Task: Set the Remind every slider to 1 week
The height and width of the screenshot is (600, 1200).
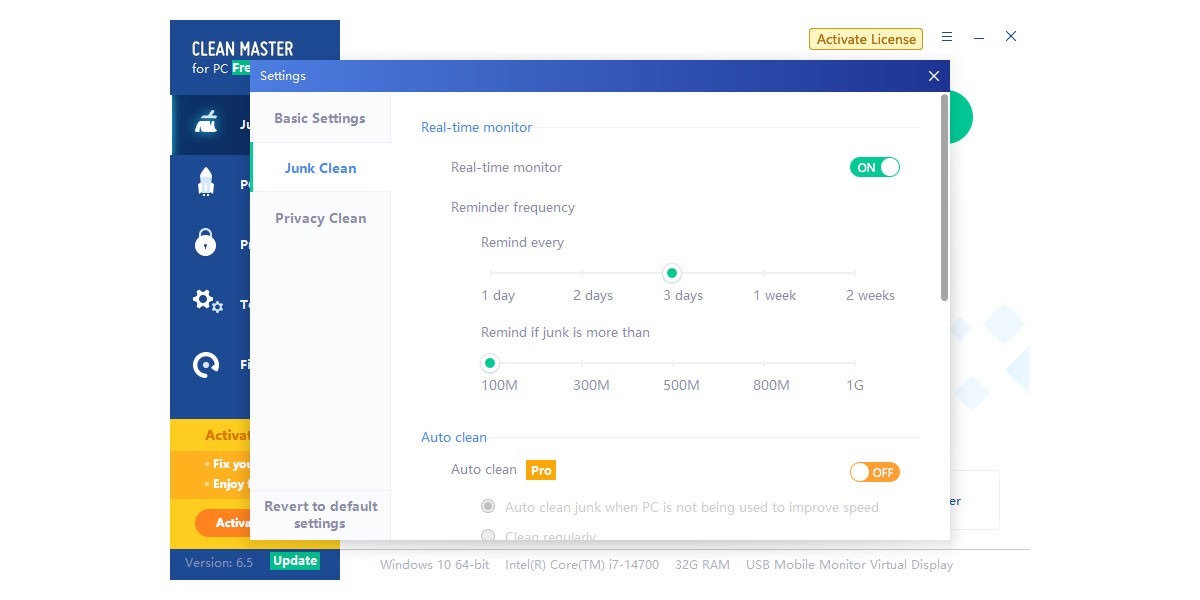Action: click(x=764, y=273)
